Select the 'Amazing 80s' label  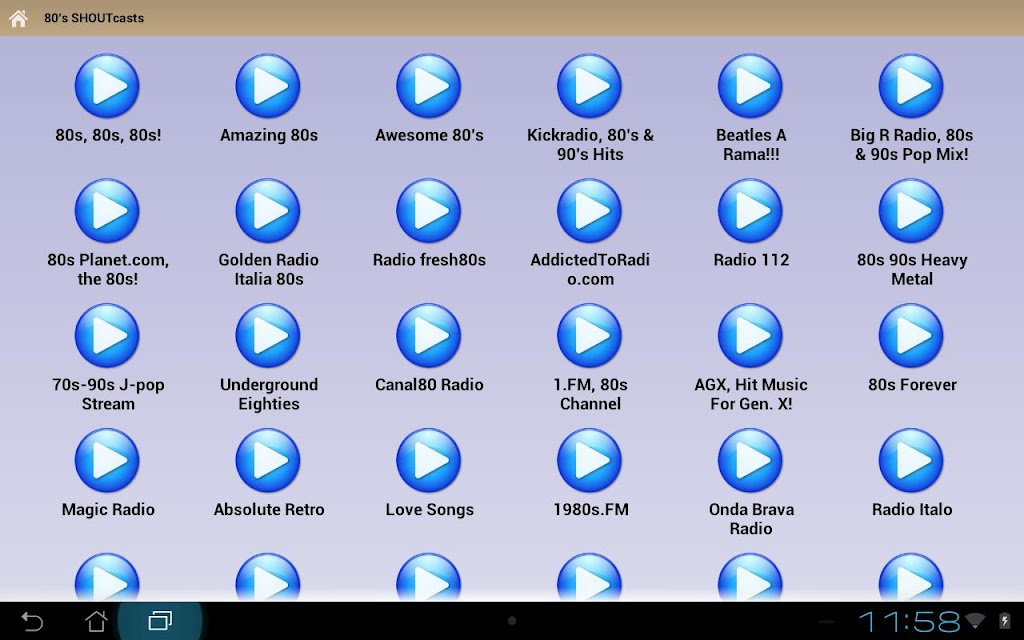tap(268, 135)
